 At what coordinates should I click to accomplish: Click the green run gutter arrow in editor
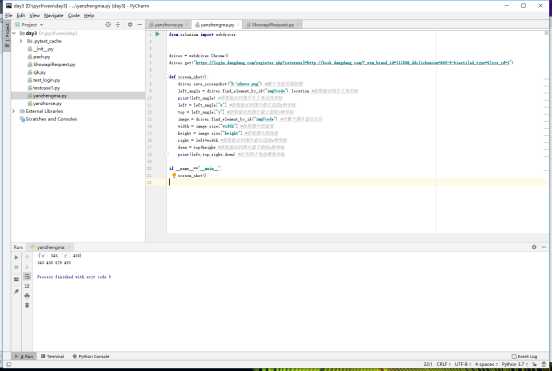tap(158, 34)
